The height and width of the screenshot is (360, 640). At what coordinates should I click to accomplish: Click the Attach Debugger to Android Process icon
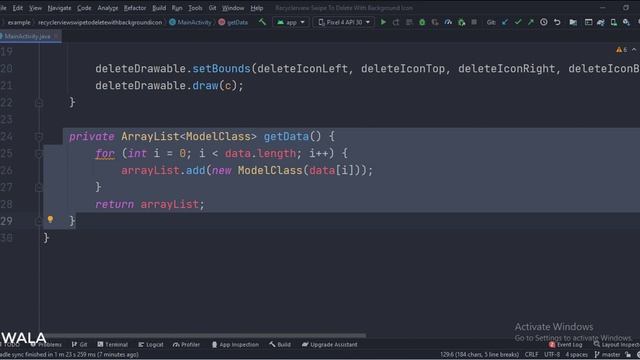tap(461, 22)
